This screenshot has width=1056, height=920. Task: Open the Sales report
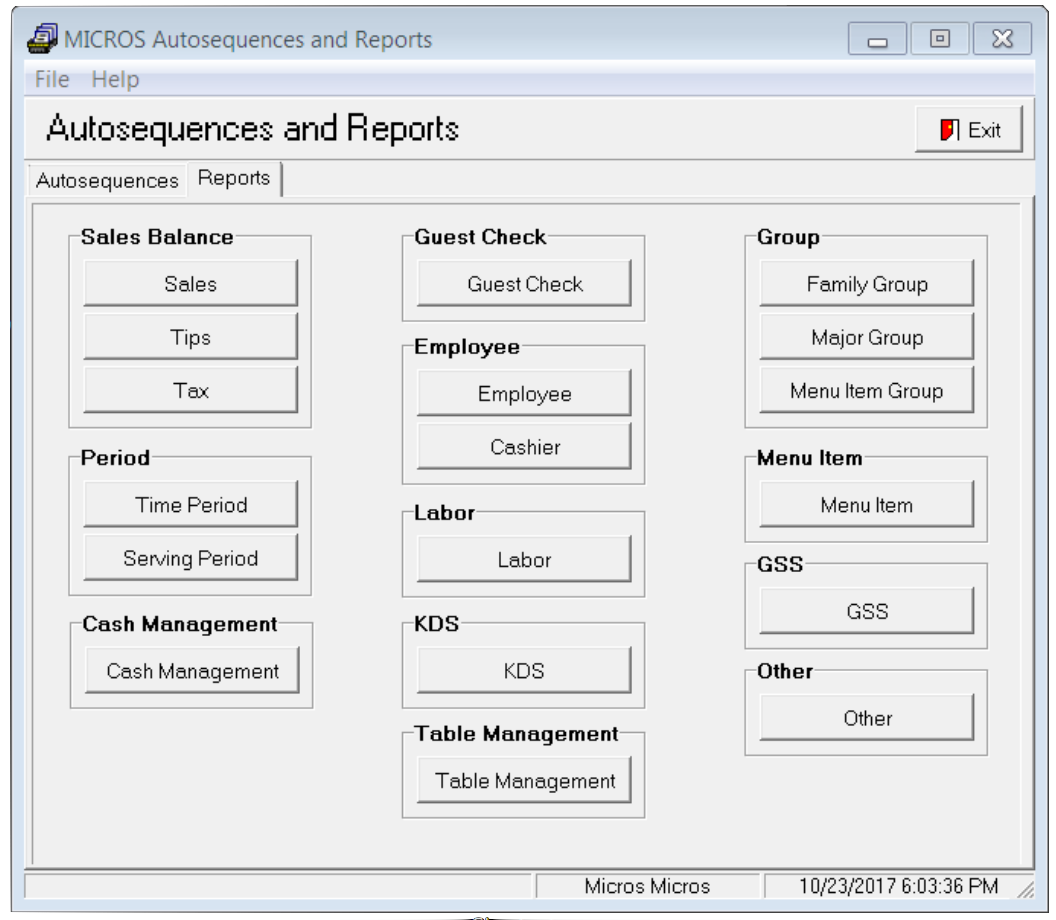click(191, 284)
